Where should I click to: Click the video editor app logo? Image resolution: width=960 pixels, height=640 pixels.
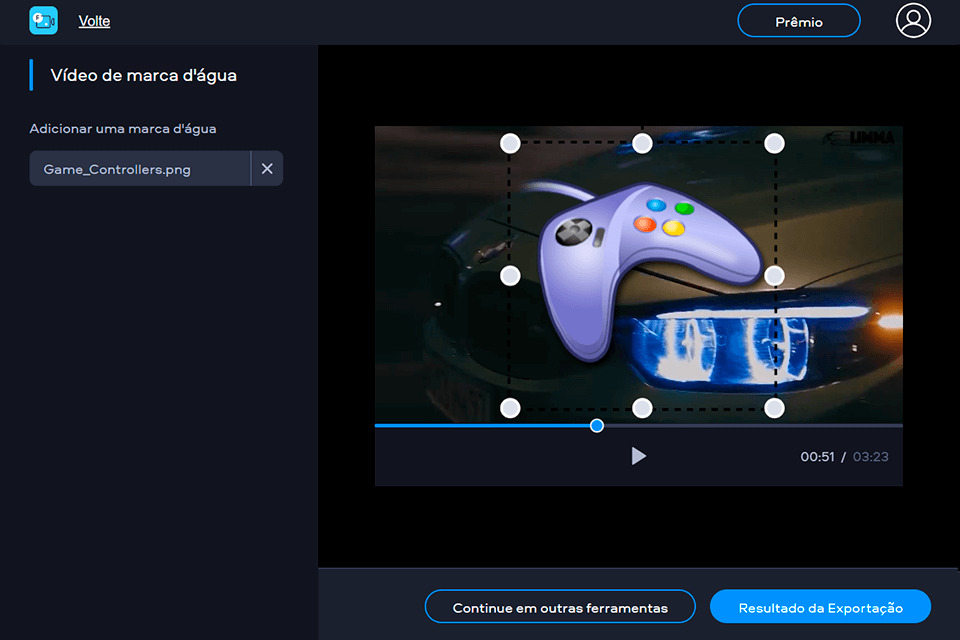[42, 20]
